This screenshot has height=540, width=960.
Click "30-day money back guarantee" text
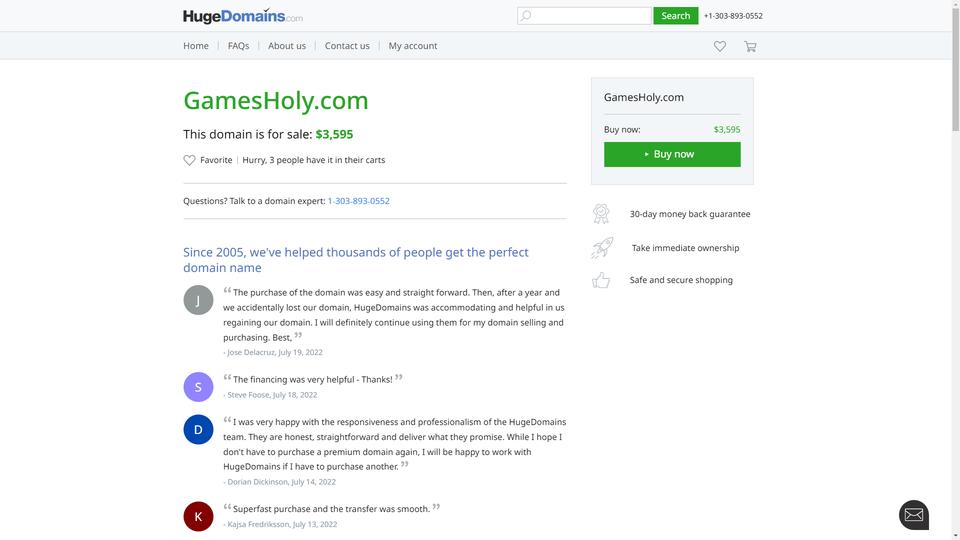(x=690, y=214)
